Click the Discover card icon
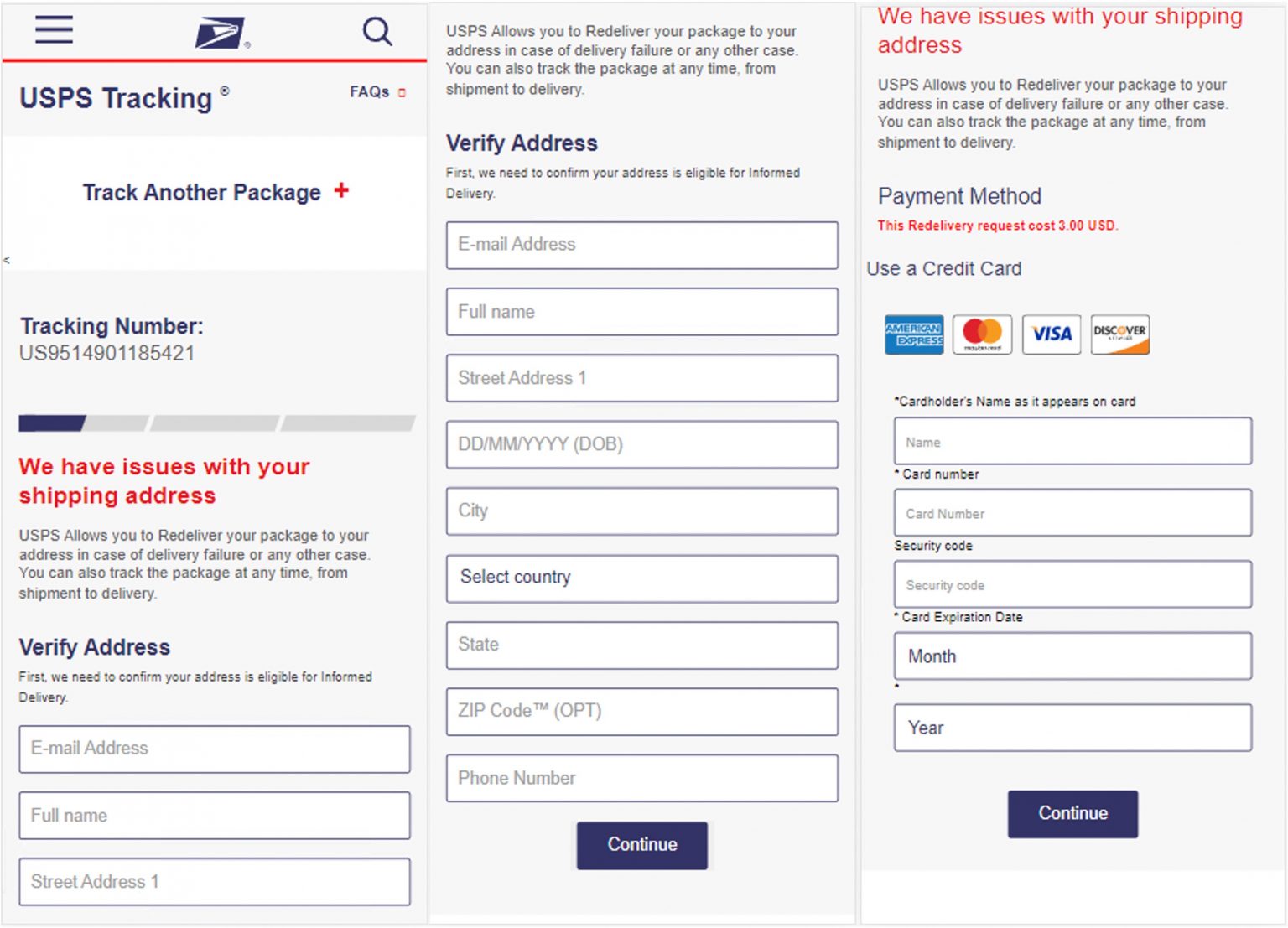1288x928 pixels. click(x=1119, y=334)
